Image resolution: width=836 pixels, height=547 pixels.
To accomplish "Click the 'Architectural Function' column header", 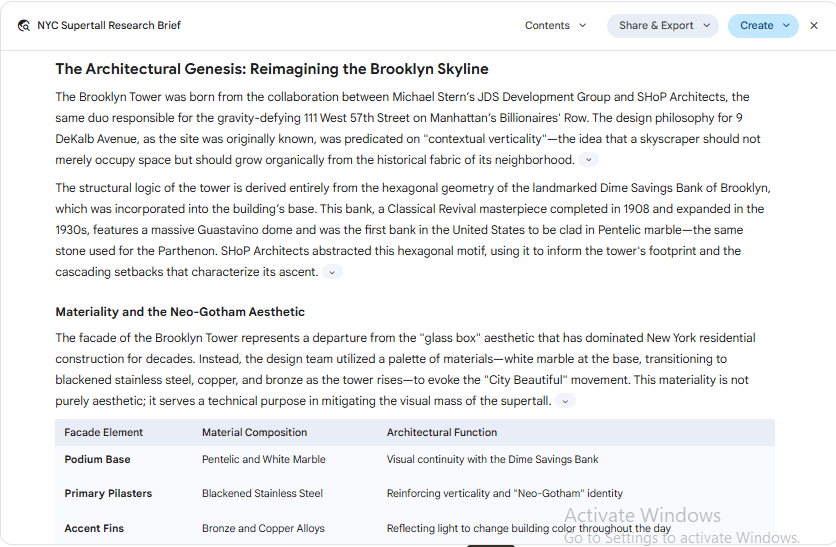I will (441, 432).
